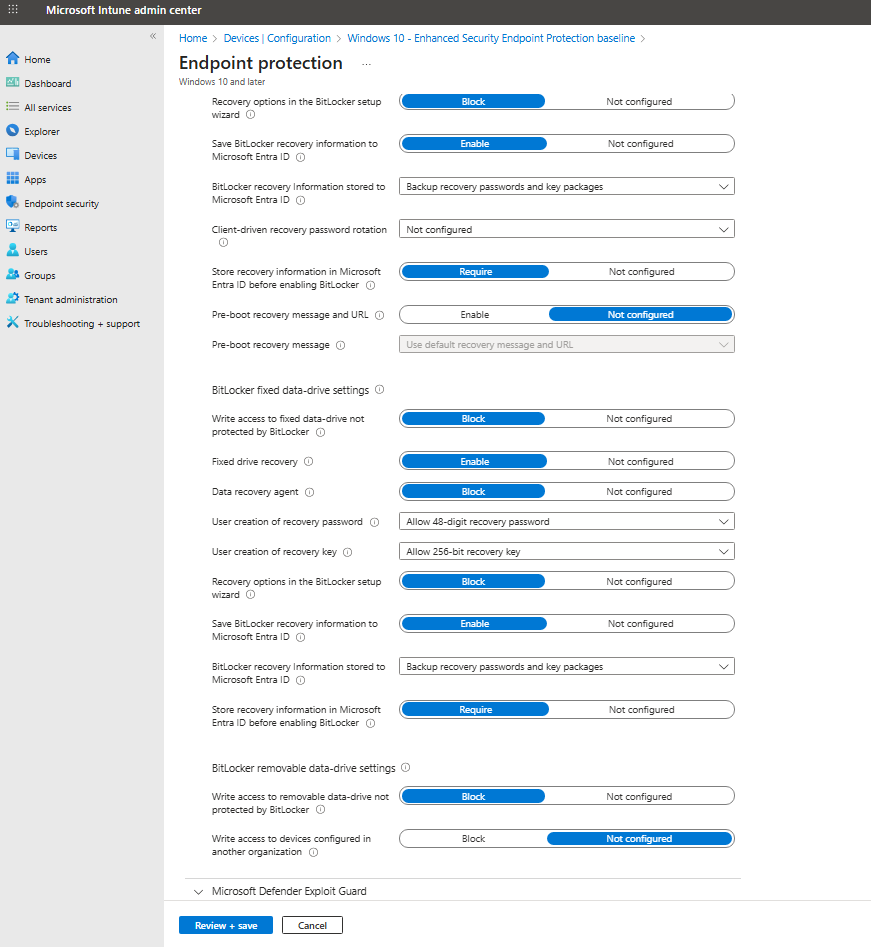Image resolution: width=871 pixels, height=947 pixels.
Task: Click the Devices monitor icon in sidebar
Action: click(13, 155)
